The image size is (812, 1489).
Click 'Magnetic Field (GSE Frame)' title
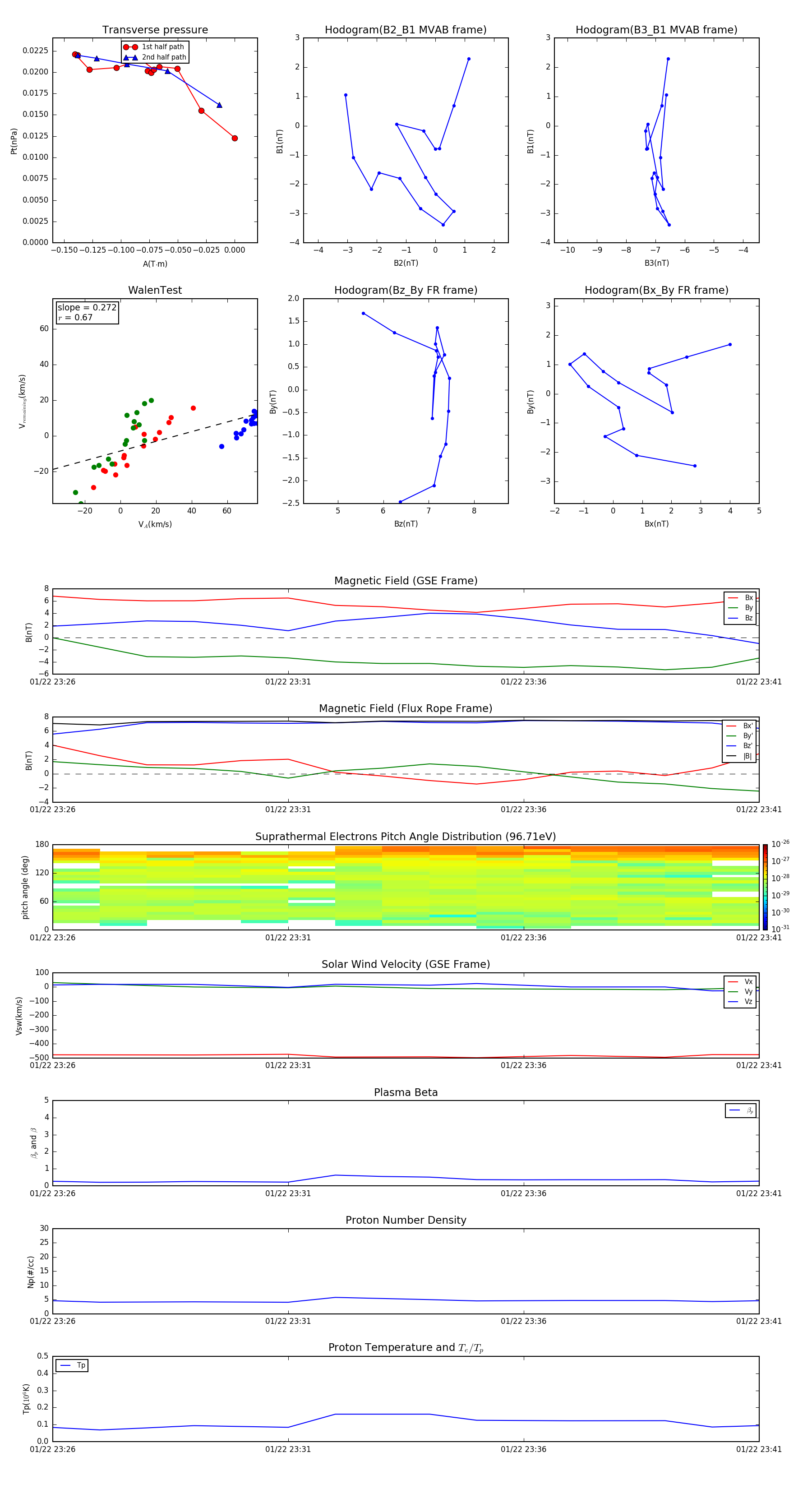(406, 581)
